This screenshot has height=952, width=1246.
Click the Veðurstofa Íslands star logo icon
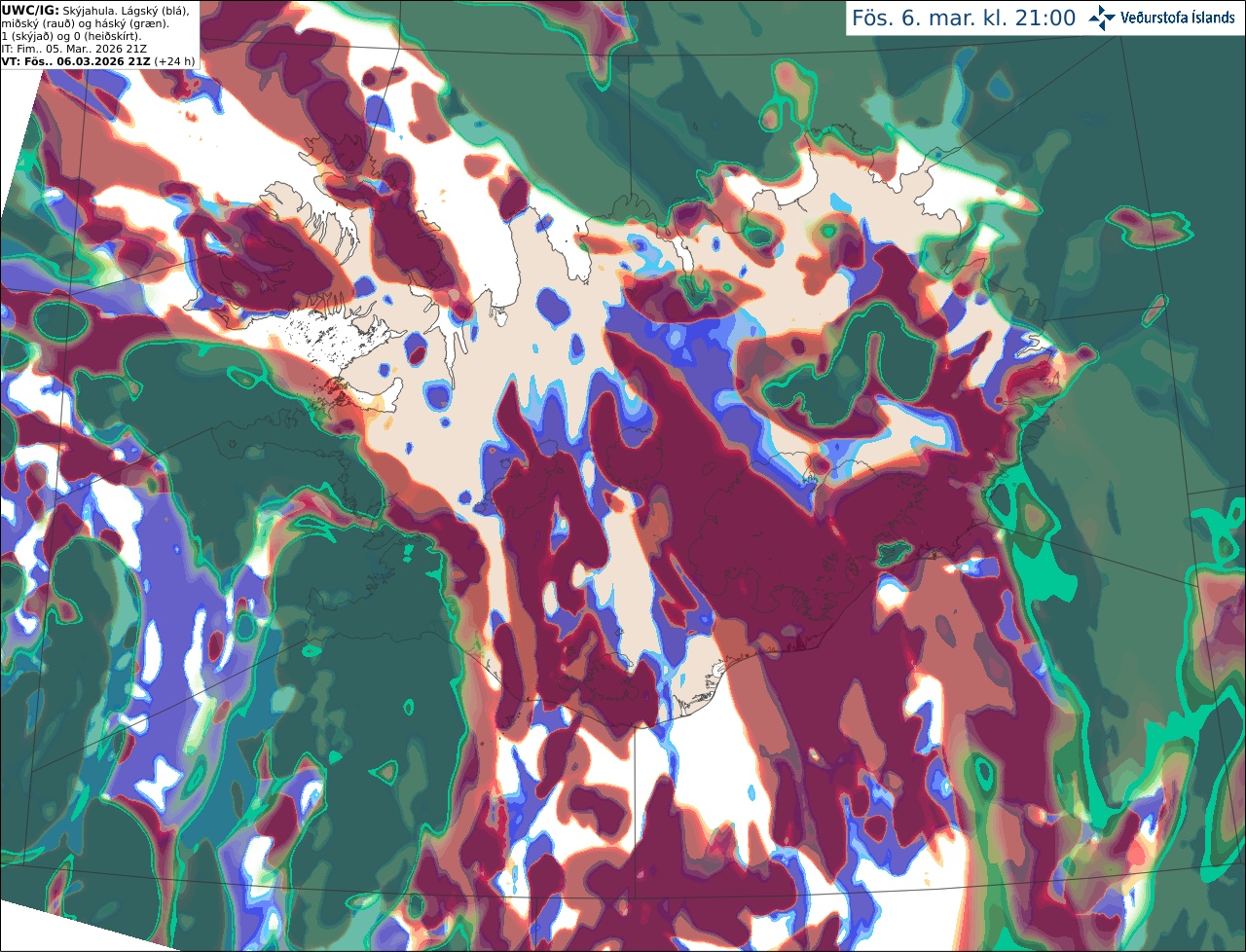point(1102,18)
